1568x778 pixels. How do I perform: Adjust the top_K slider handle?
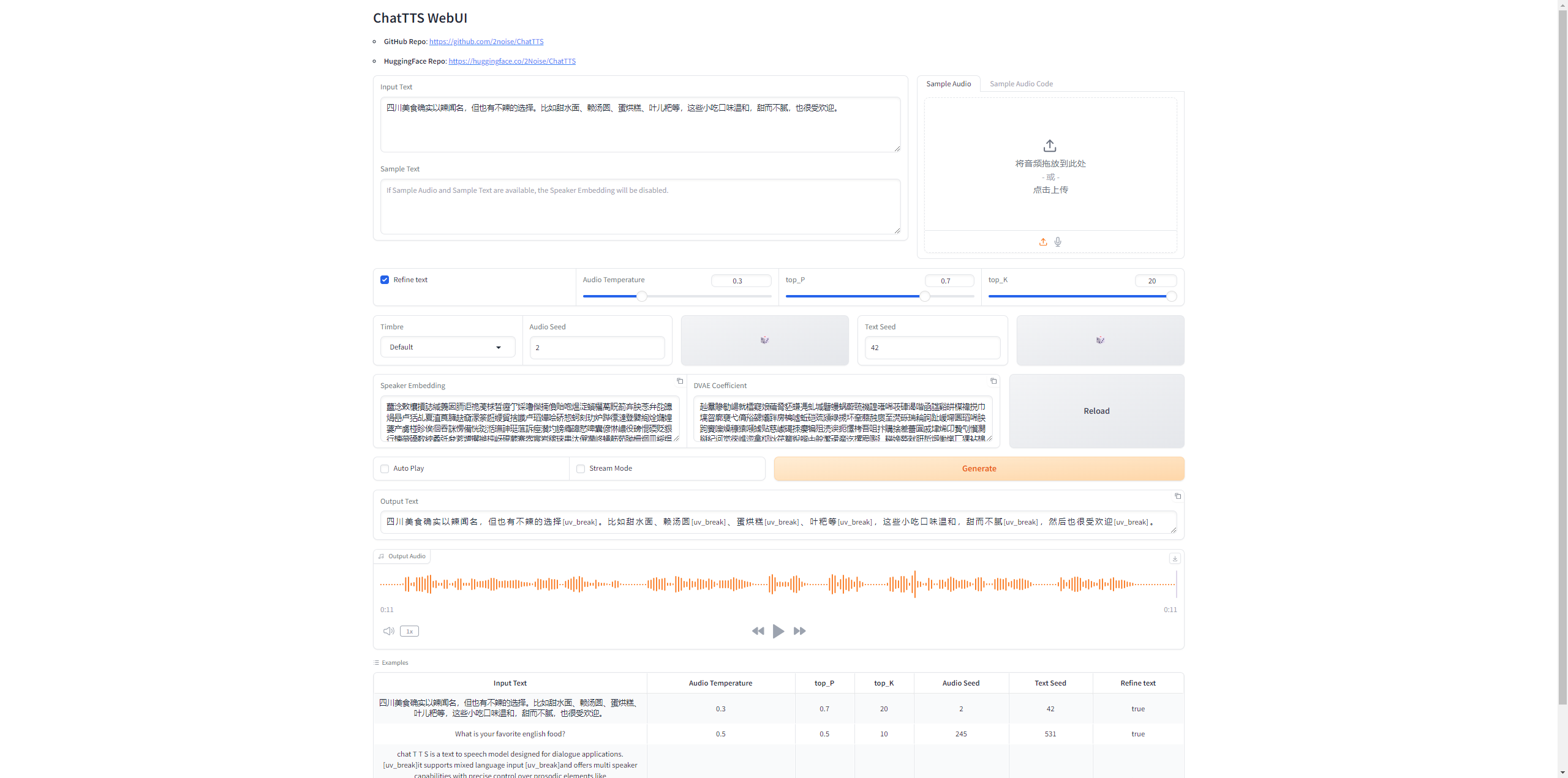[1171, 296]
